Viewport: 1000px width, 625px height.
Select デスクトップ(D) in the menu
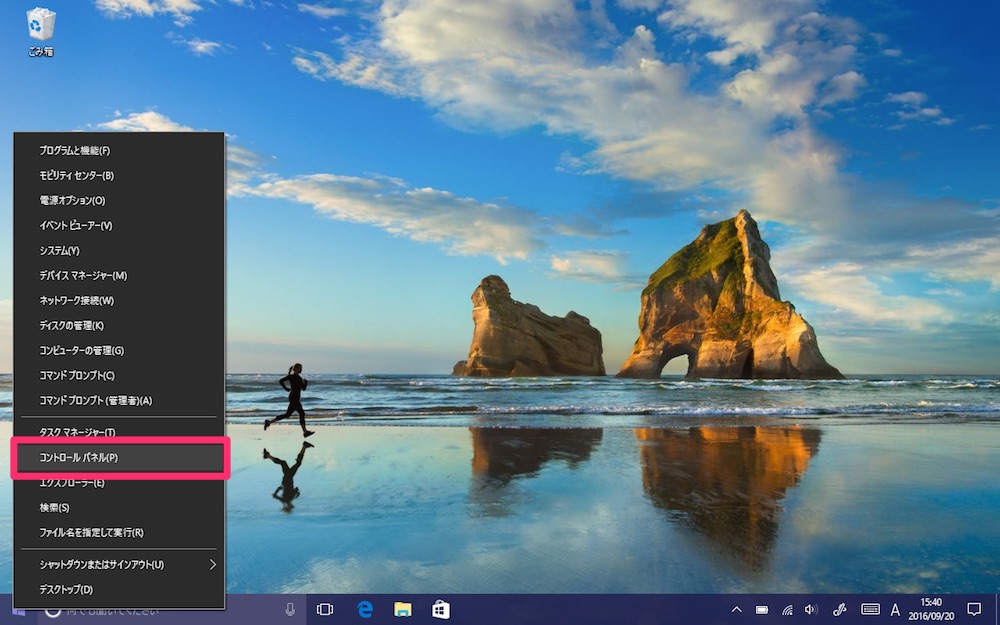coord(119,590)
